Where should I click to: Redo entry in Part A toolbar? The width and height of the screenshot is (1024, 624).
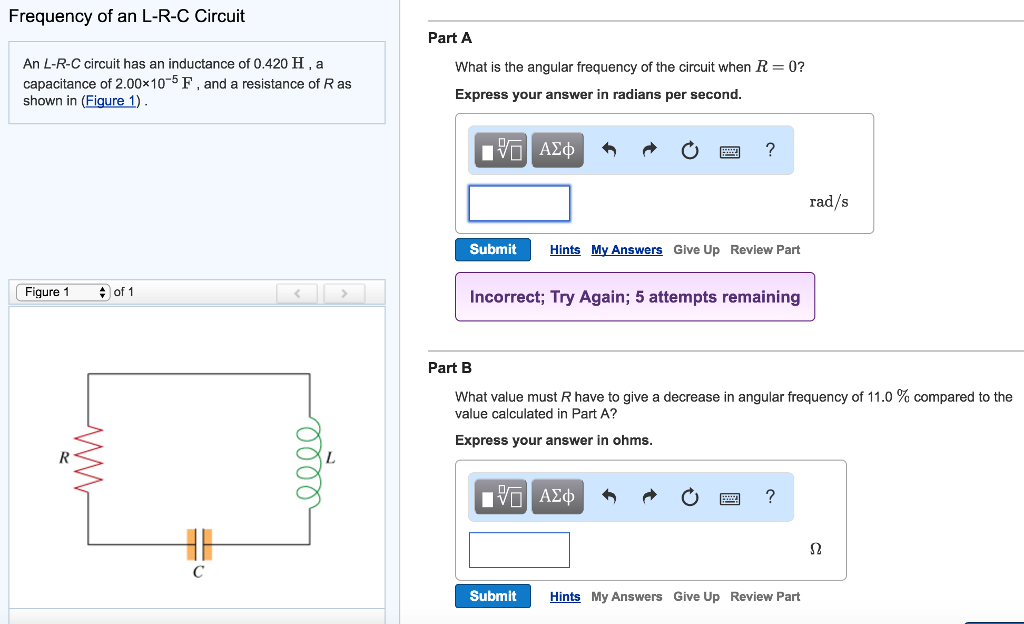tap(649, 151)
